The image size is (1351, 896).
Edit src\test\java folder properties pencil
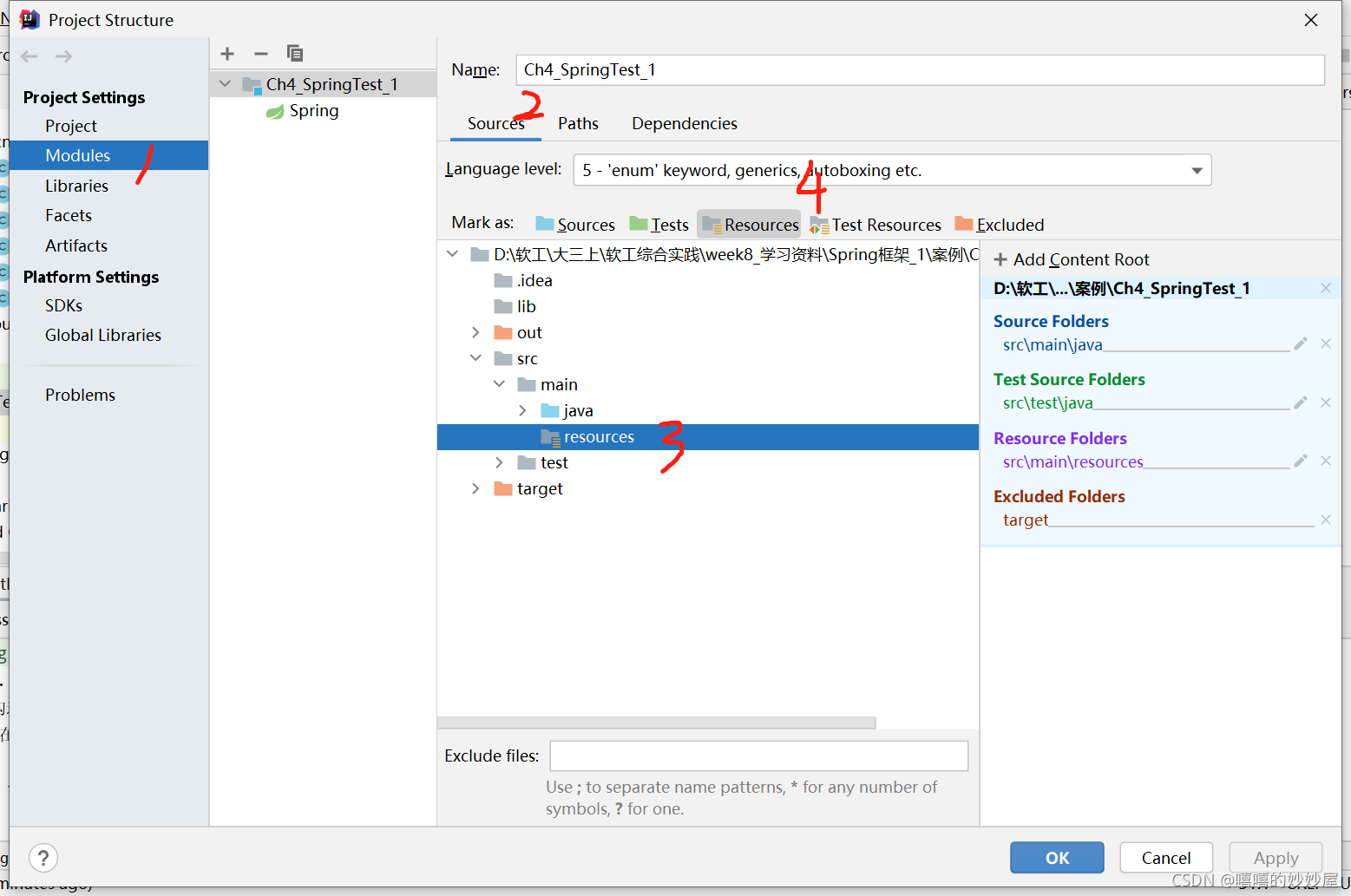tap(1300, 402)
